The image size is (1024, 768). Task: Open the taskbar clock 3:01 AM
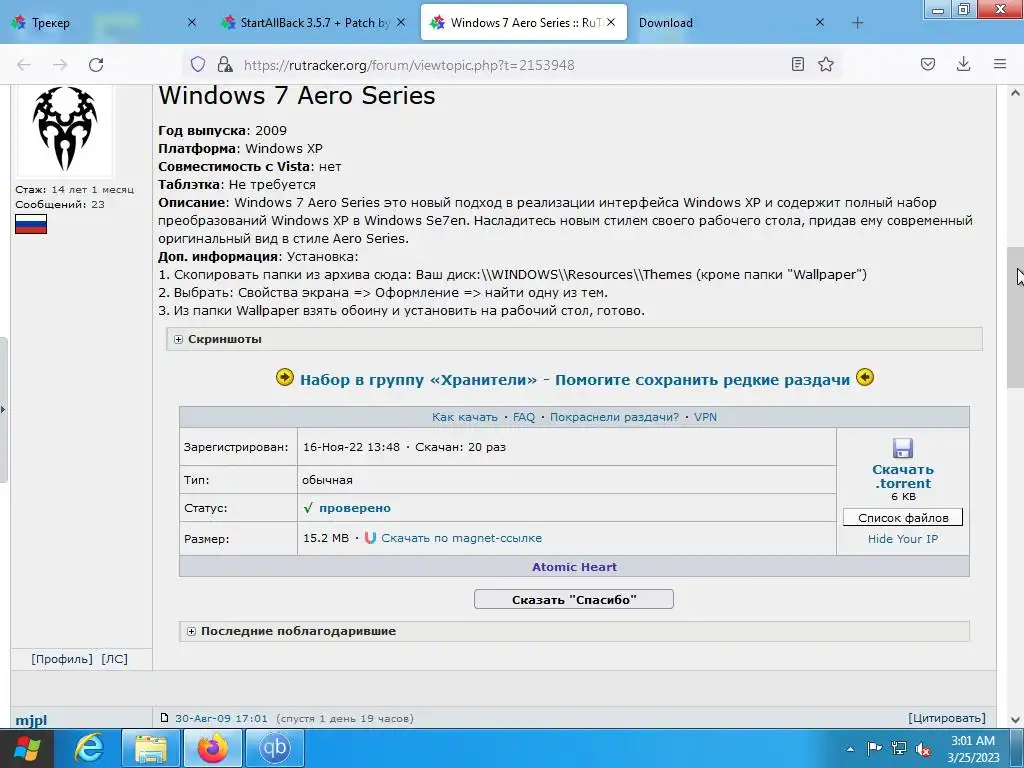[973, 748]
